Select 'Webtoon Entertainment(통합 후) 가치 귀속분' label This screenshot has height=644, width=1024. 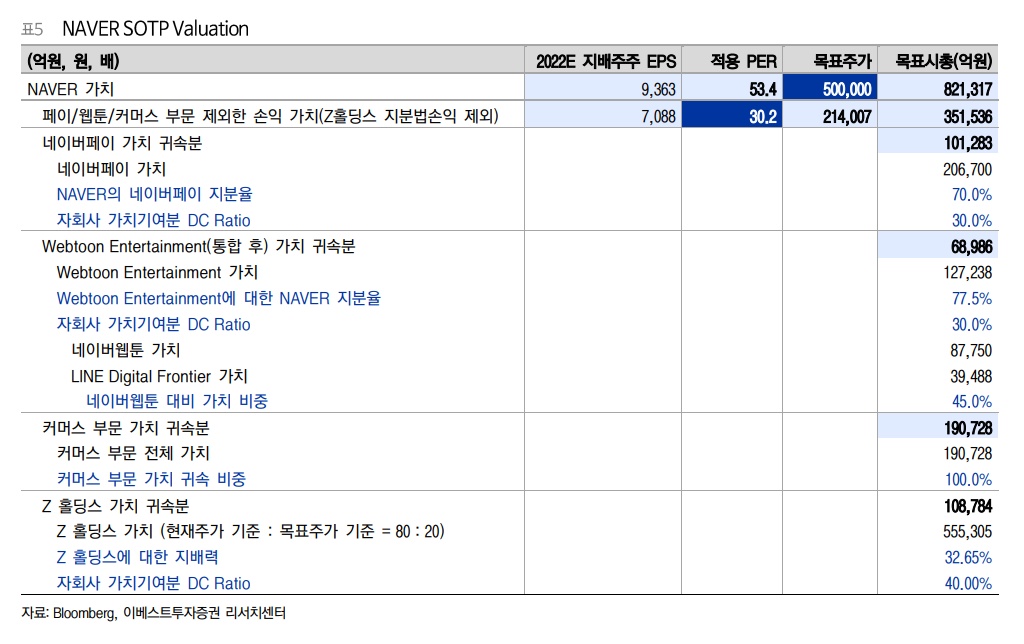199,246
